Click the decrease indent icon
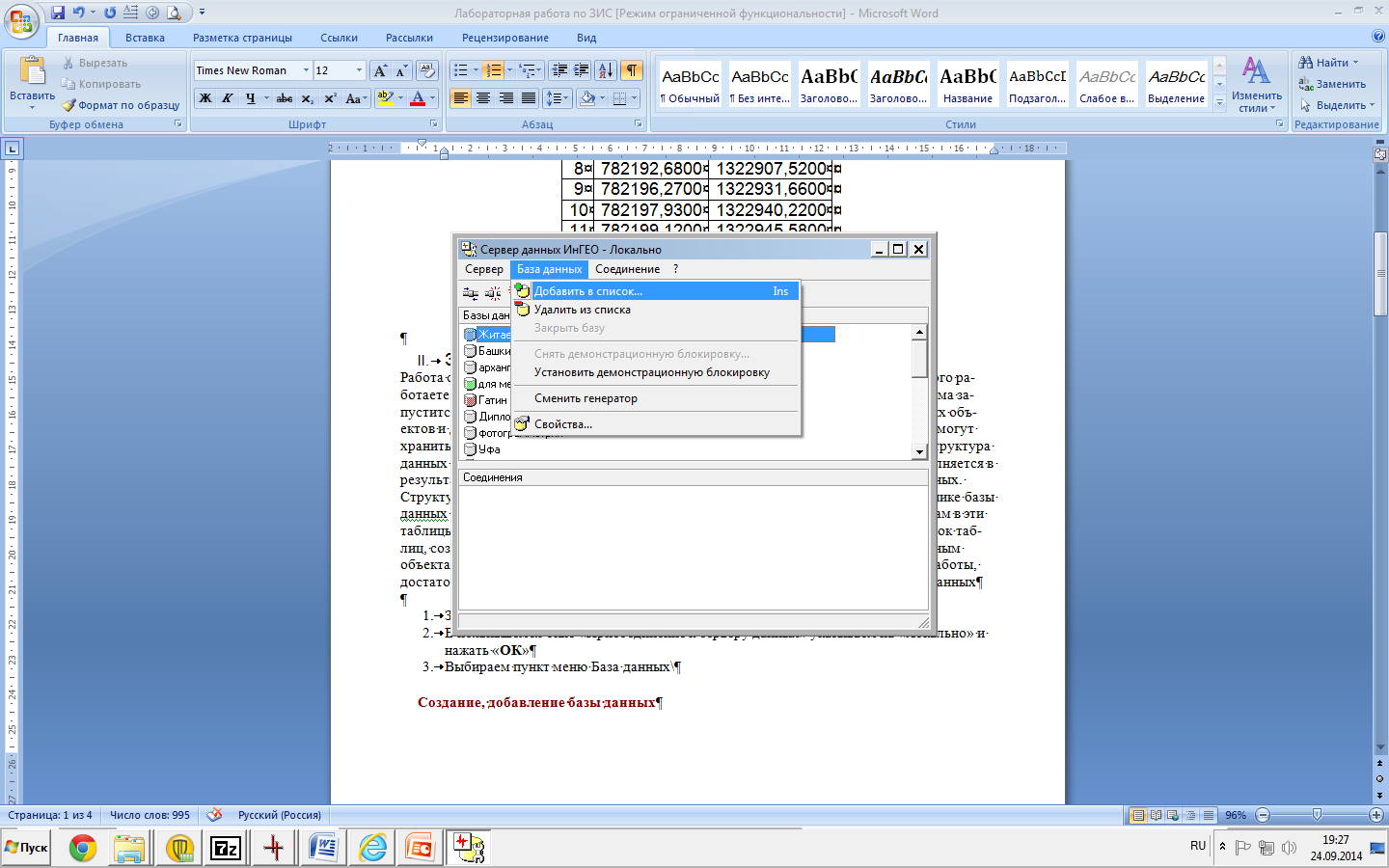The width and height of the screenshot is (1389, 868). click(559, 70)
